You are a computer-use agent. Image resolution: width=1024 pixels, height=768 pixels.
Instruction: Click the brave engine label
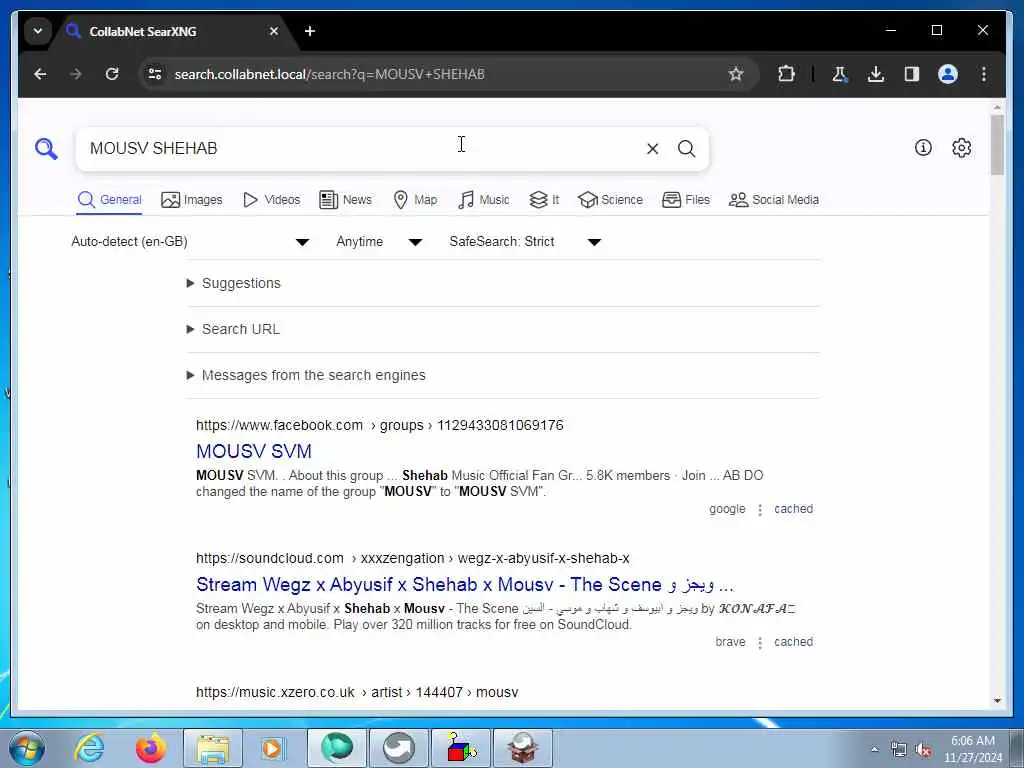730,643
